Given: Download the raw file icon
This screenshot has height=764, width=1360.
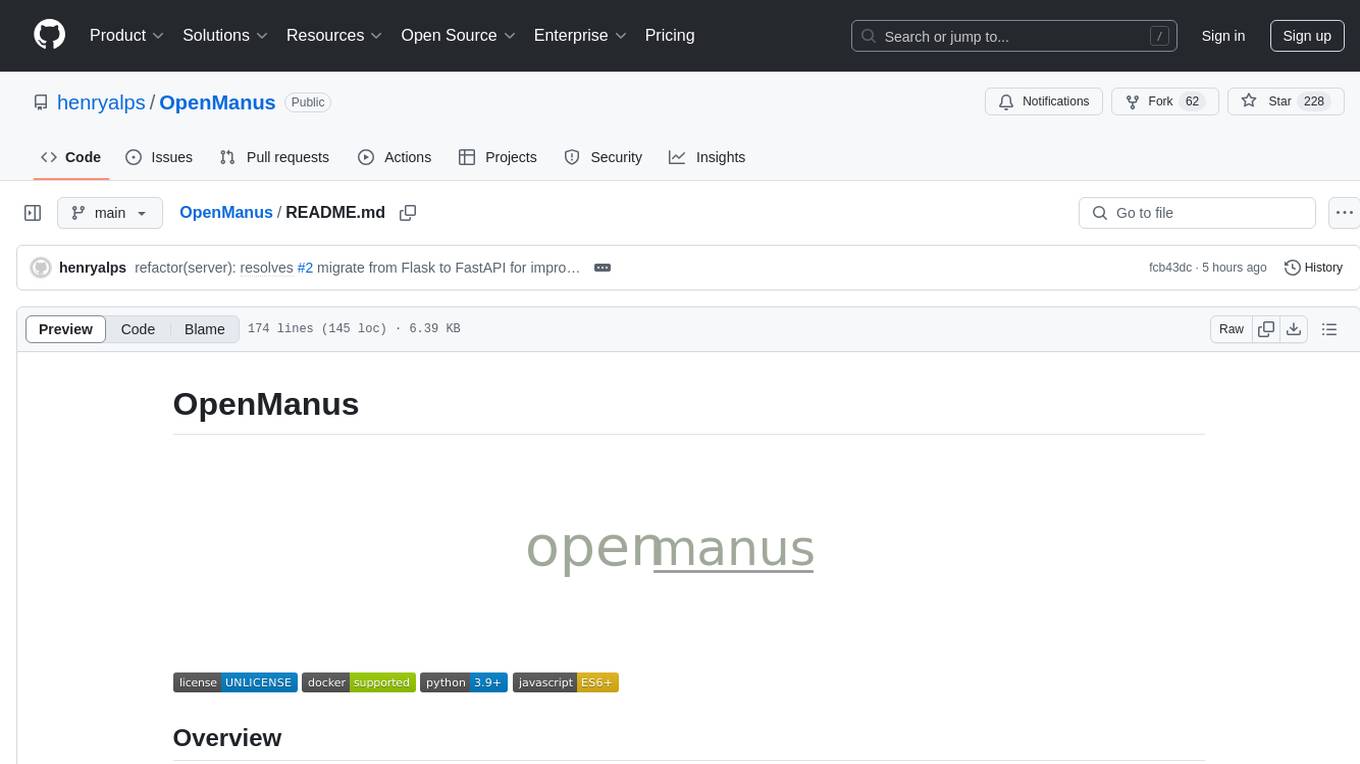Looking at the screenshot, I should coord(1293,329).
